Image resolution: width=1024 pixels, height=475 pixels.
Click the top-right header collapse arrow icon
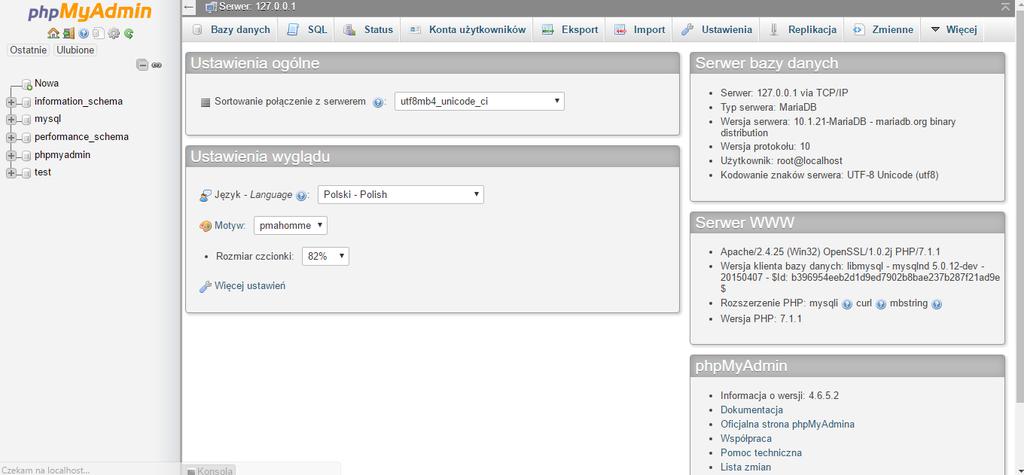point(1005,7)
